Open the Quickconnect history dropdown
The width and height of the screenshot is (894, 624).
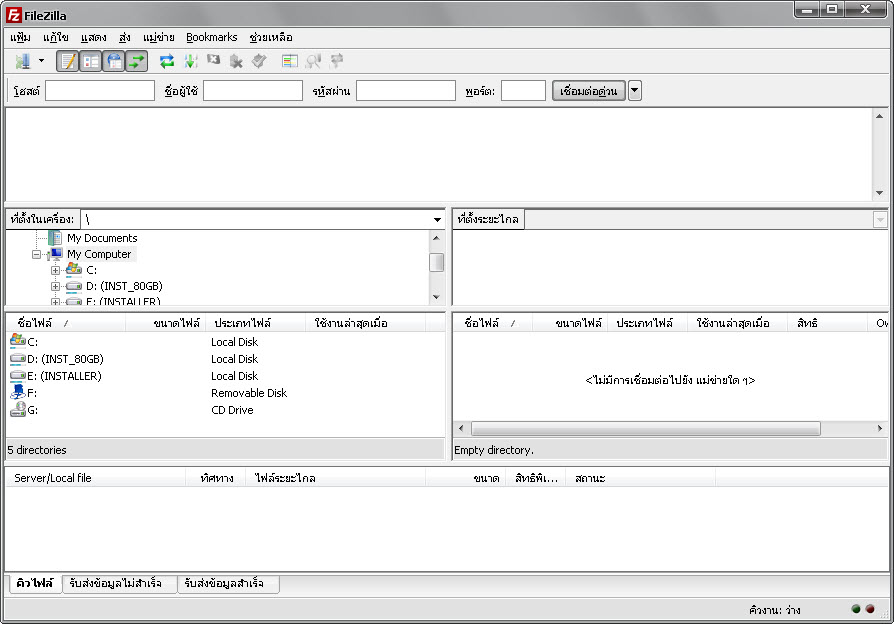pyautogui.click(x=635, y=91)
